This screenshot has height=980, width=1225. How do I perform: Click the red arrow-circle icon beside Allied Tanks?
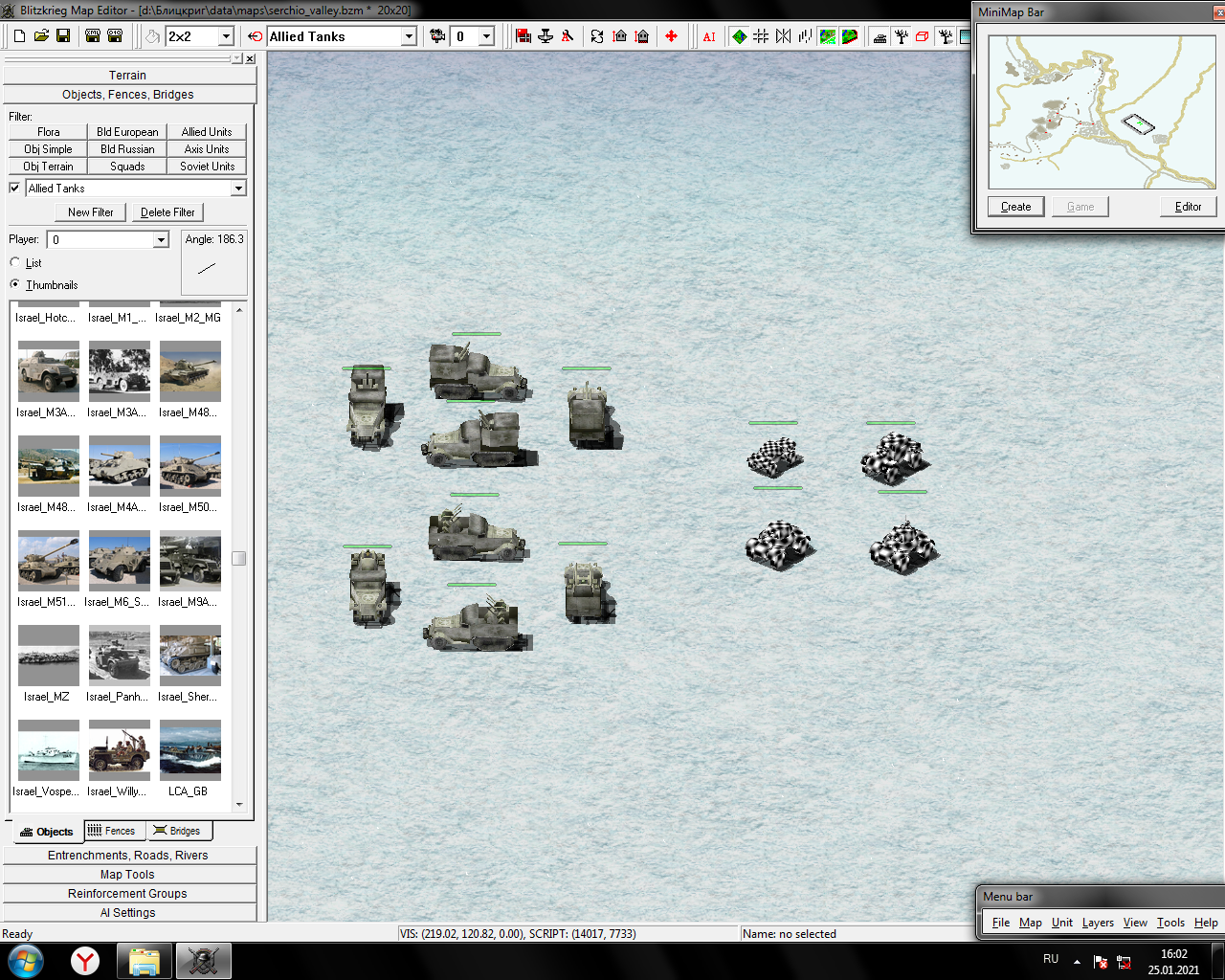(255, 36)
